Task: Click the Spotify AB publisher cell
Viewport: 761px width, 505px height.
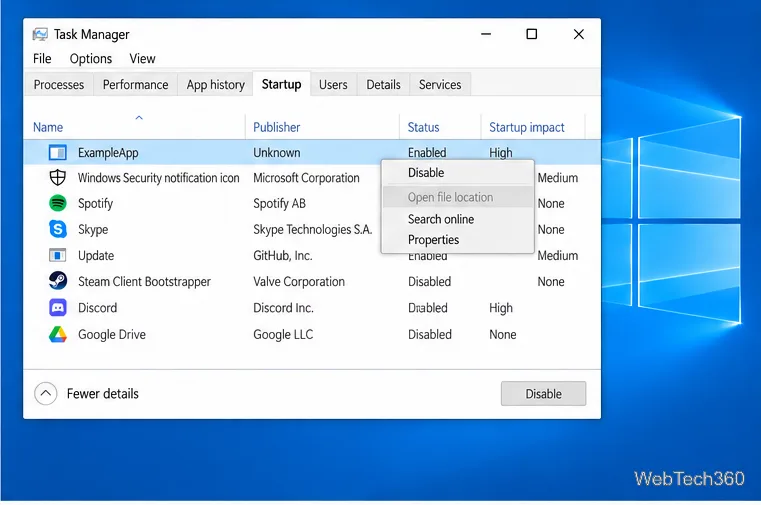Action: click(280, 204)
